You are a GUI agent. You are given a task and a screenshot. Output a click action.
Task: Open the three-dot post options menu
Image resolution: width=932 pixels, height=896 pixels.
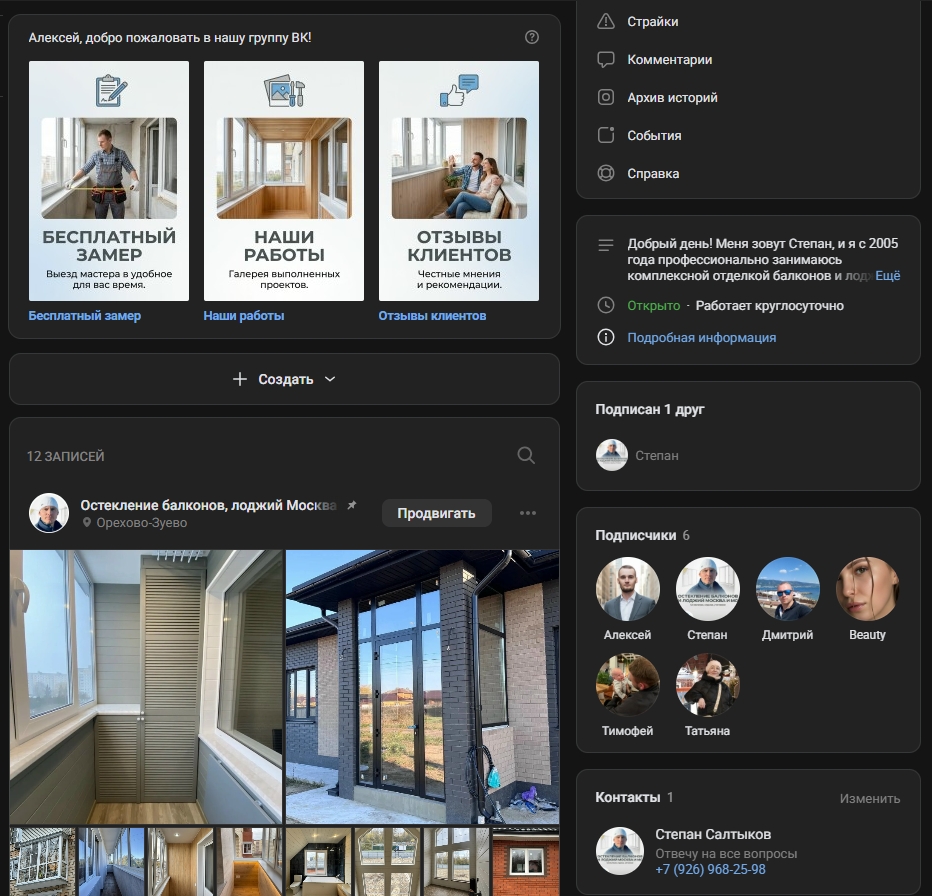tap(528, 513)
